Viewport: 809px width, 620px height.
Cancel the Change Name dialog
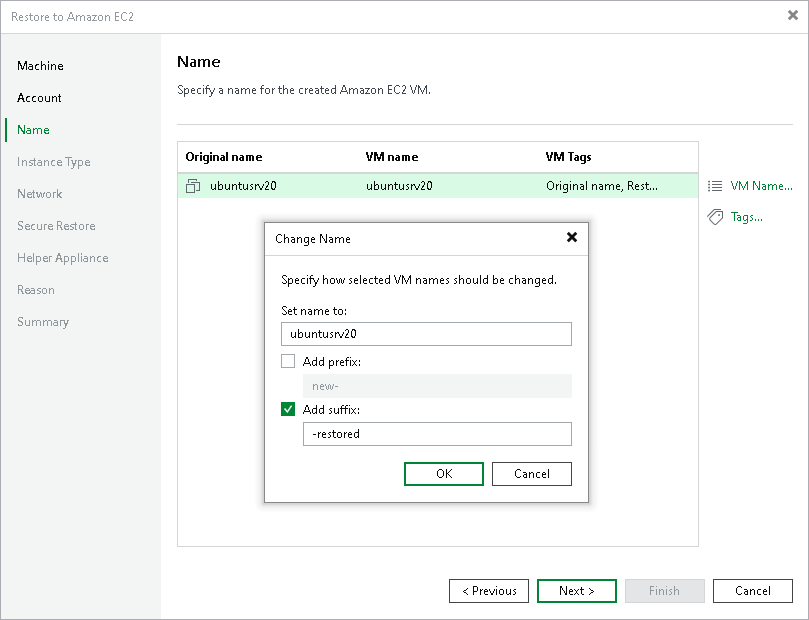point(531,474)
